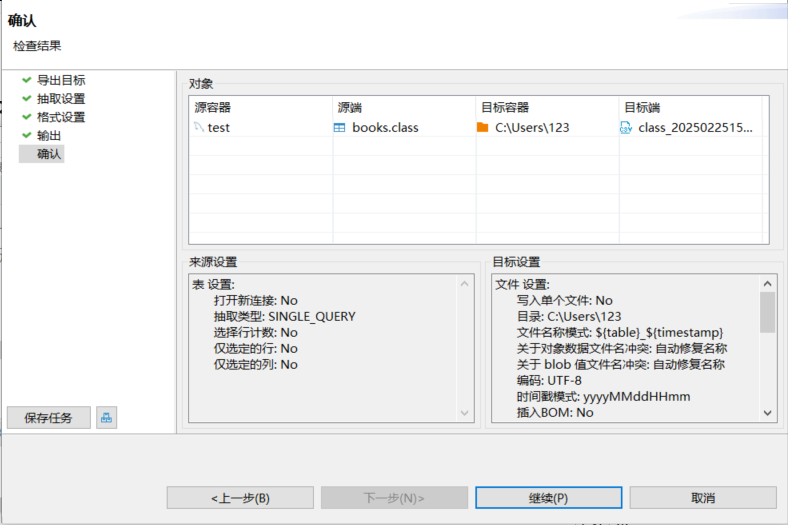
Task: Cancel the wizard with 取消
Action: point(702,498)
